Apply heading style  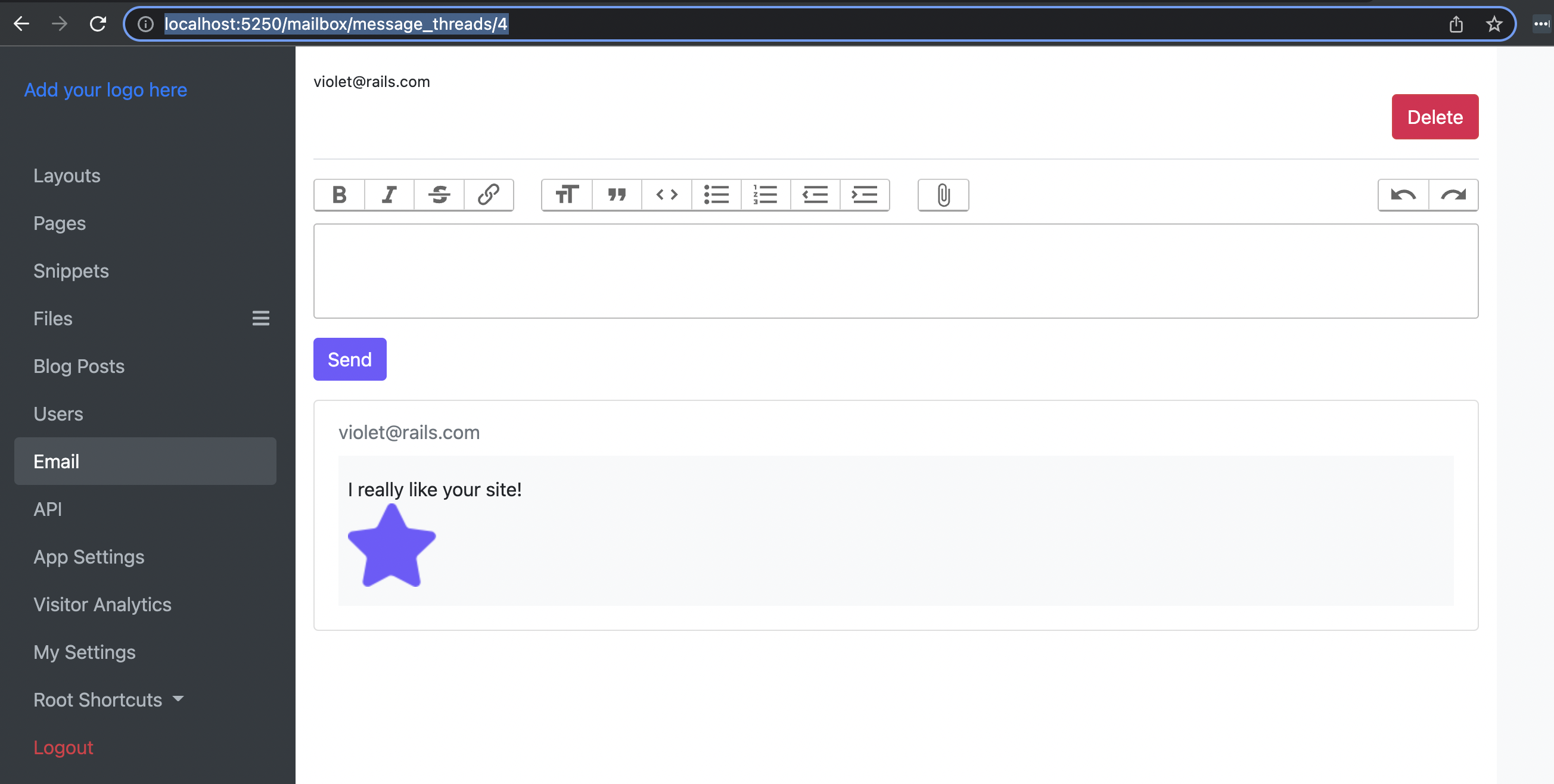pyautogui.click(x=566, y=195)
